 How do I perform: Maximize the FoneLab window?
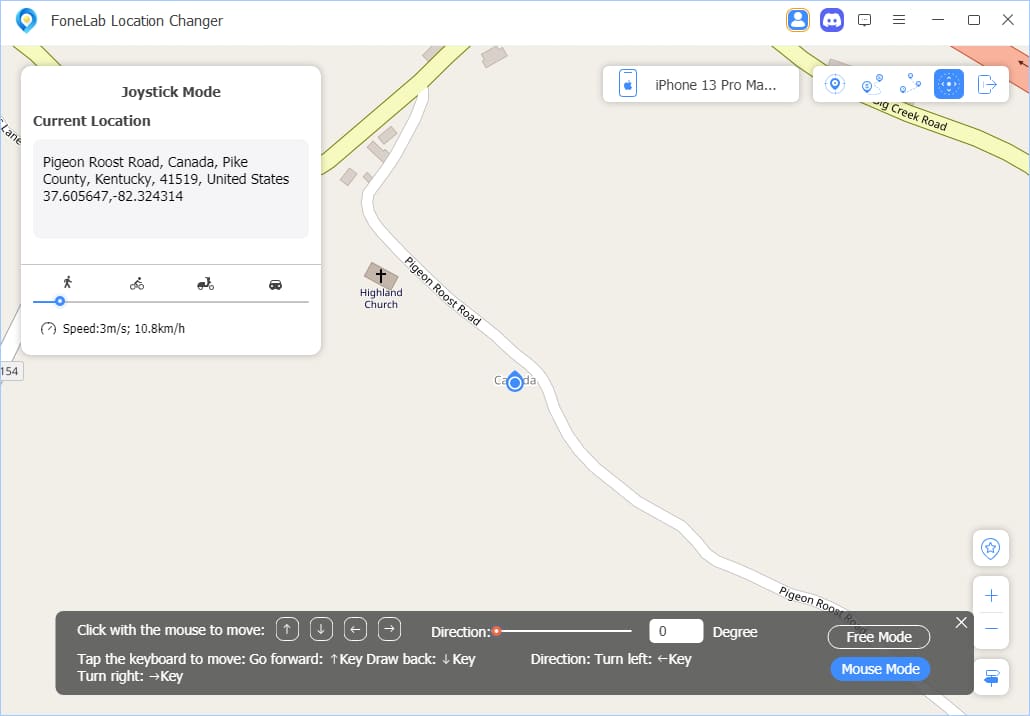[x=974, y=20]
